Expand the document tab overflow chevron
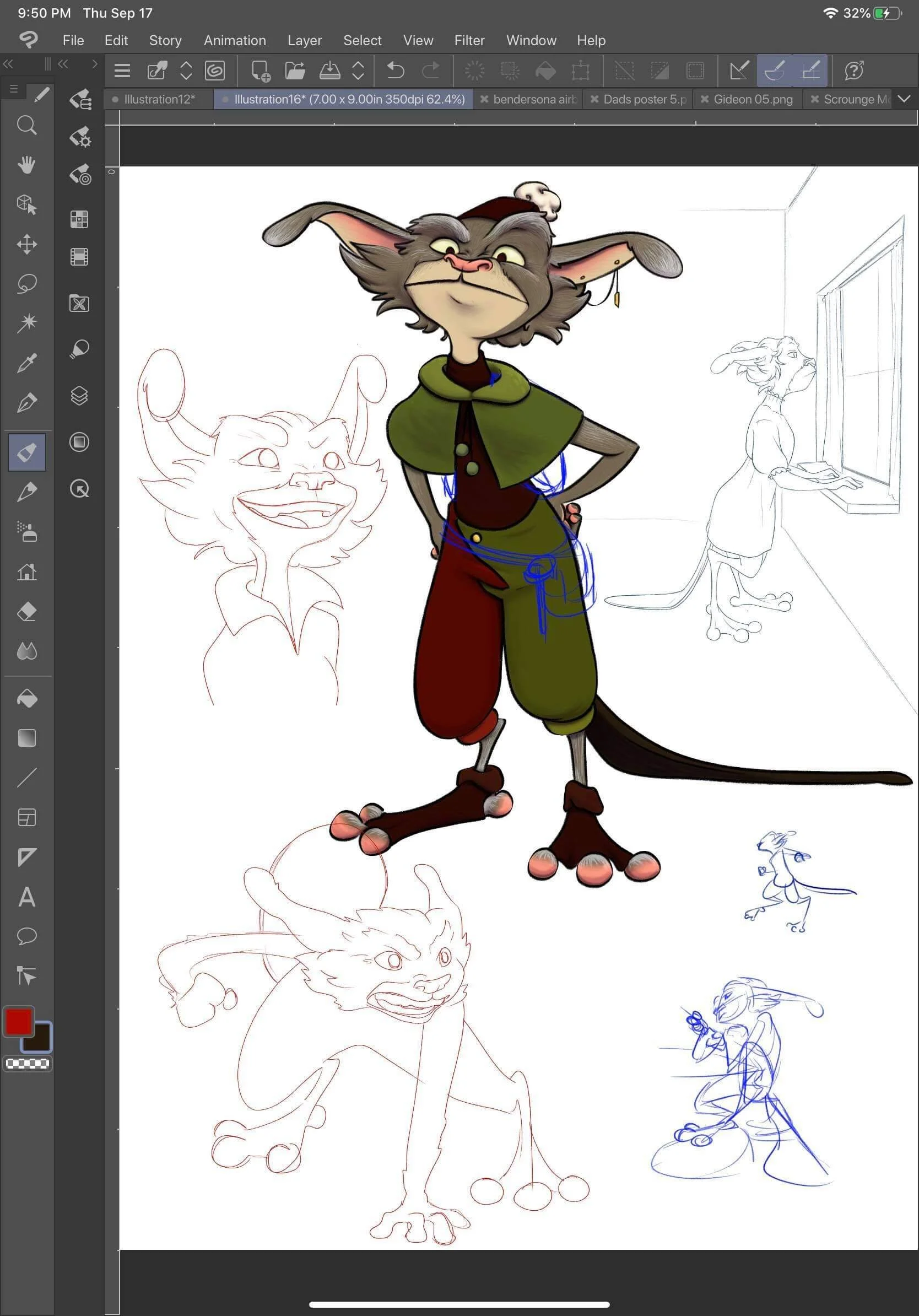919x1316 pixels. tap(904, 99)
